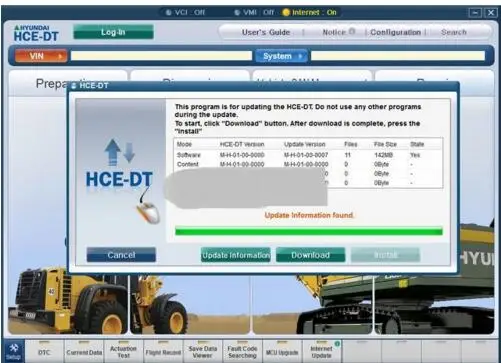Select the Software row in update table
Viewport: 501px width, 363px height.
pos(309,155)
